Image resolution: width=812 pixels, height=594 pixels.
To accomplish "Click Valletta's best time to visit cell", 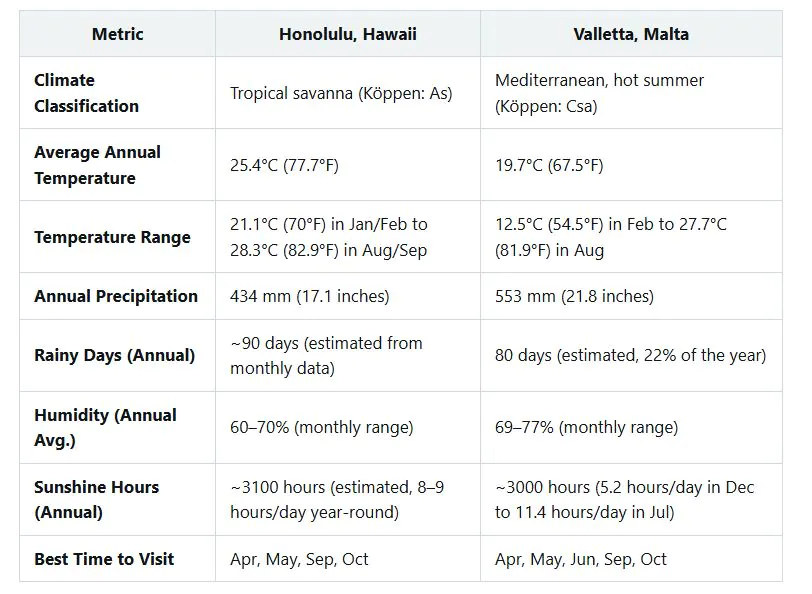I will (580, 559).
